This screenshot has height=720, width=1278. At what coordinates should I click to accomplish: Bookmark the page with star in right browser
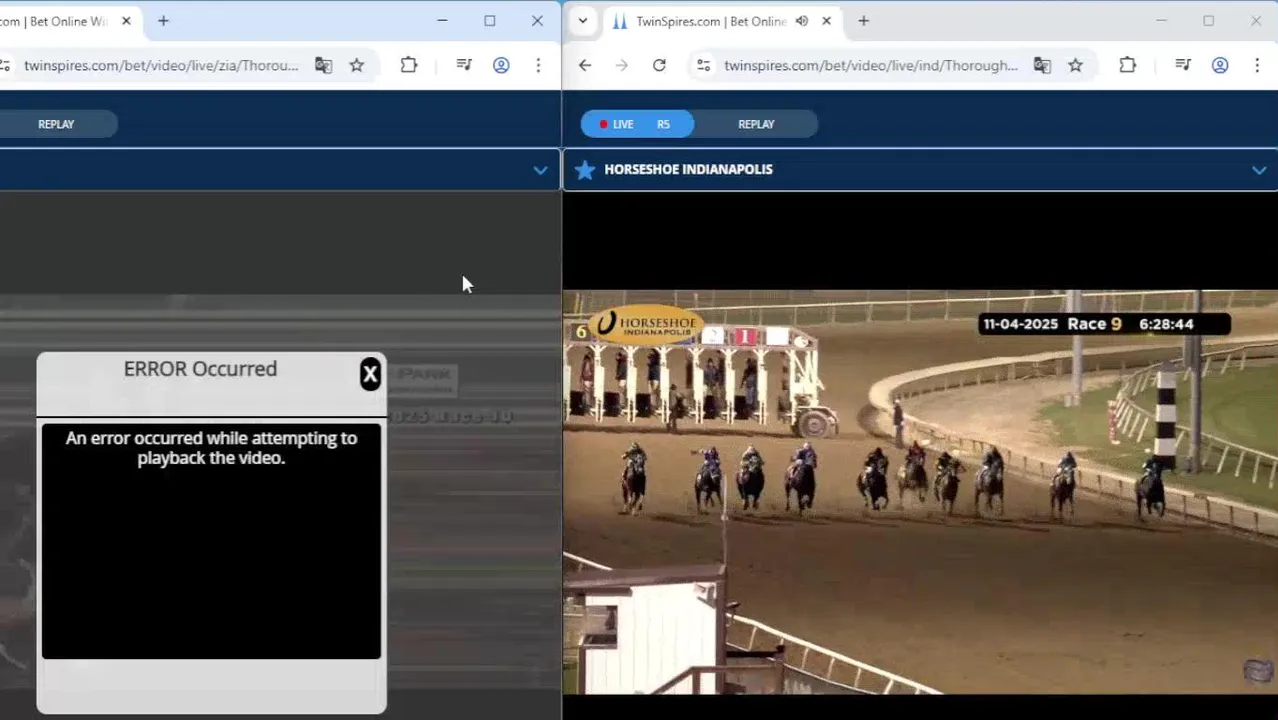pyautogui.click(x=1076, y=65)
